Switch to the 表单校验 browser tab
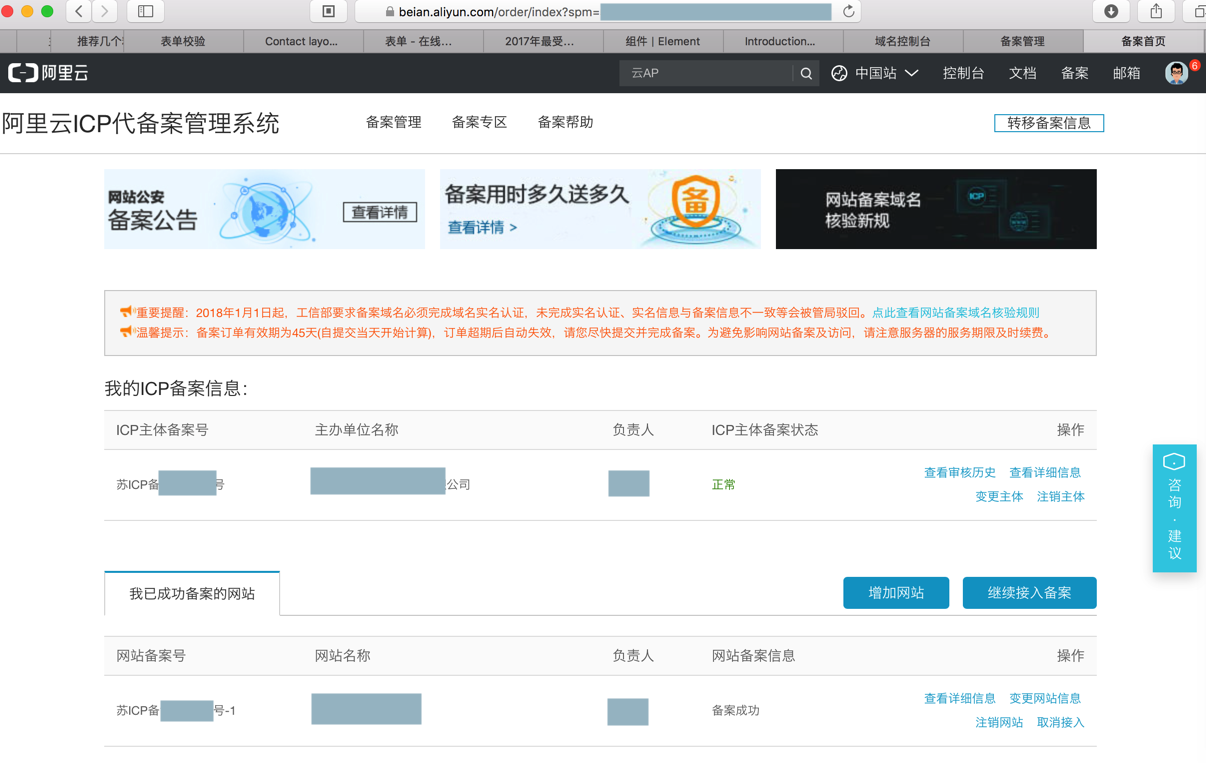The image size is (1206, 763). tap(183, 41)
